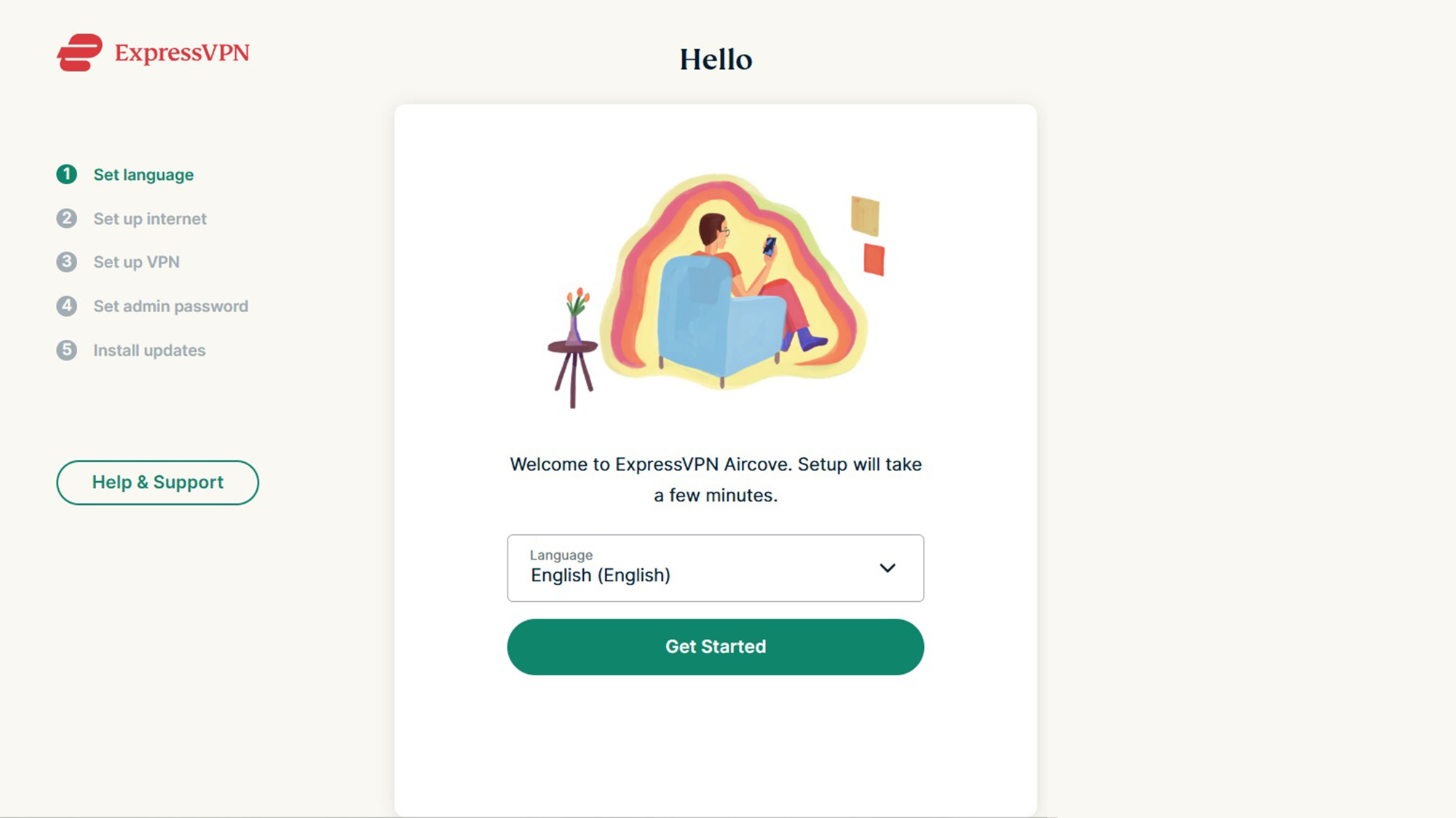Click the person-in-armchair illustration
1456x818 pixels.
coord(728,291)
